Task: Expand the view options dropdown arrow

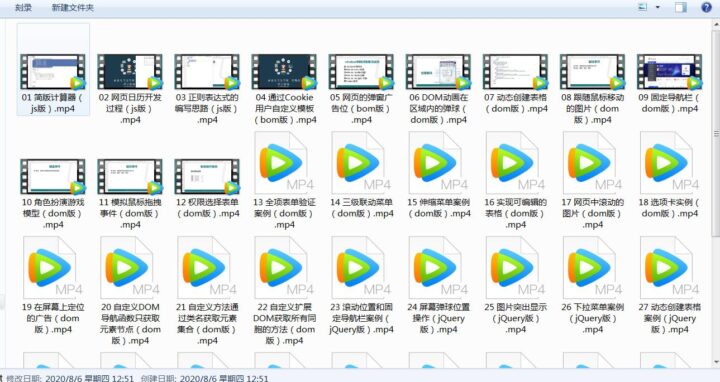Action: (x=658, y=7)
